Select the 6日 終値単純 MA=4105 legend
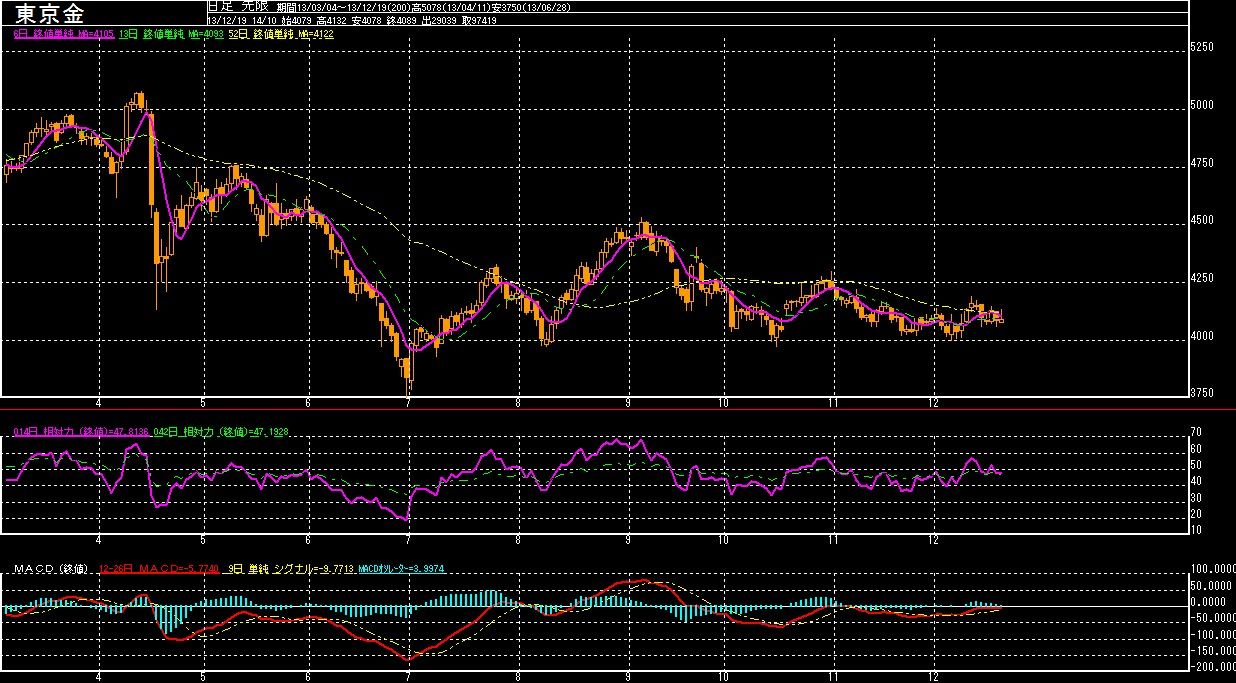 63,34
